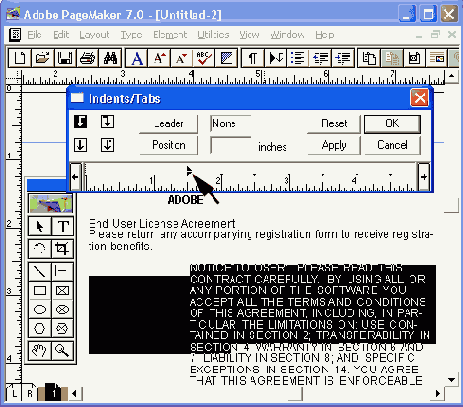Click the position inches input field
Viewport: 463px width, 407px height.
coord(231,145)
